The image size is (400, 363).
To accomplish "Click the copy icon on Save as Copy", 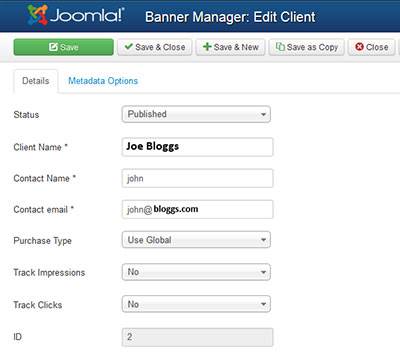I will click(x=280, y=47).
